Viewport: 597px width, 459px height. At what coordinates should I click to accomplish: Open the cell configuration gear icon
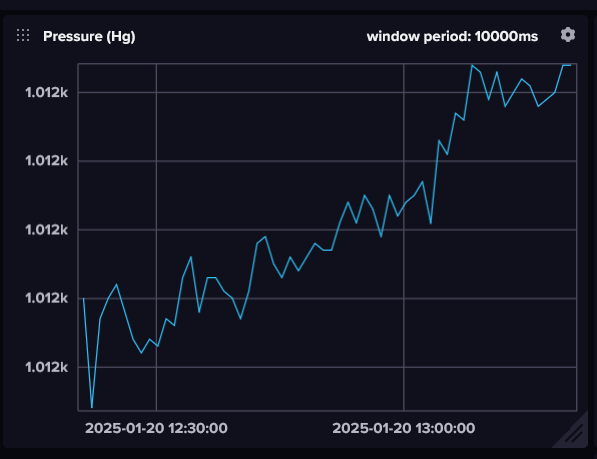coord(568,35)
